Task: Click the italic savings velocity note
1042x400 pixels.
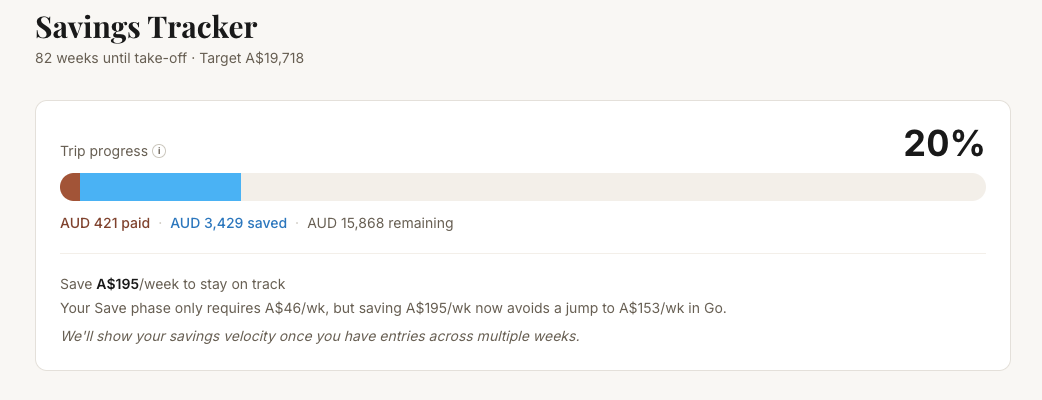Action: (320, 336)
